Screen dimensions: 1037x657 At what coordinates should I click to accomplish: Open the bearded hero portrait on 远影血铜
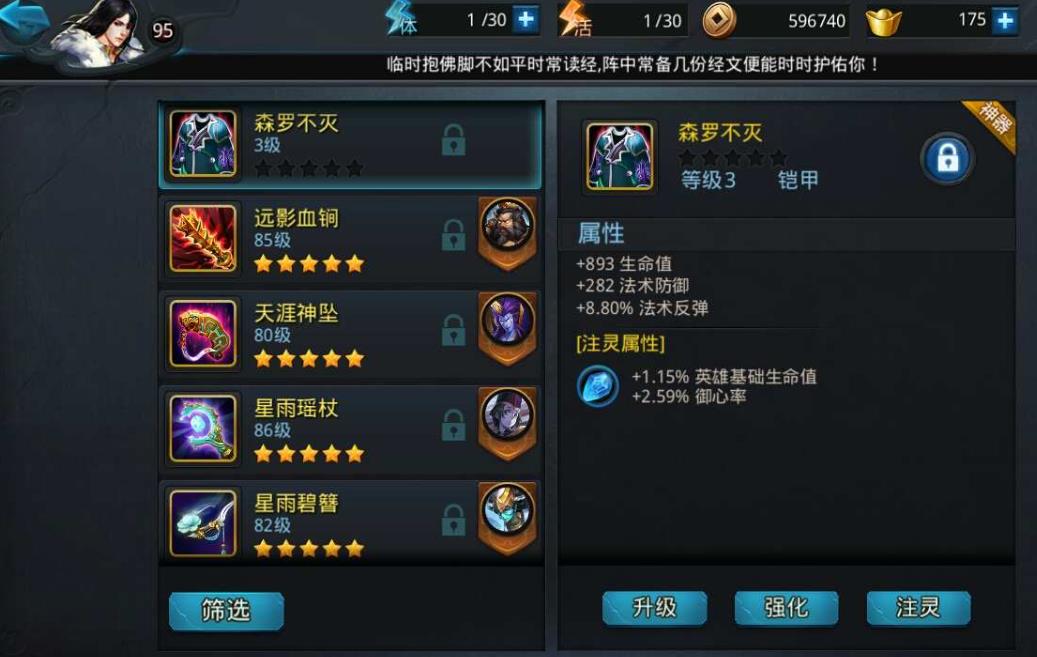pos(507,225)
